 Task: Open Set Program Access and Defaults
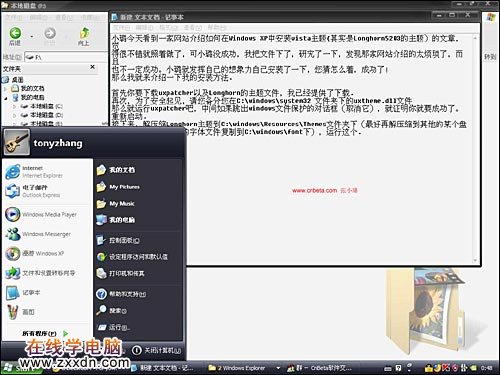click(138, 257)
